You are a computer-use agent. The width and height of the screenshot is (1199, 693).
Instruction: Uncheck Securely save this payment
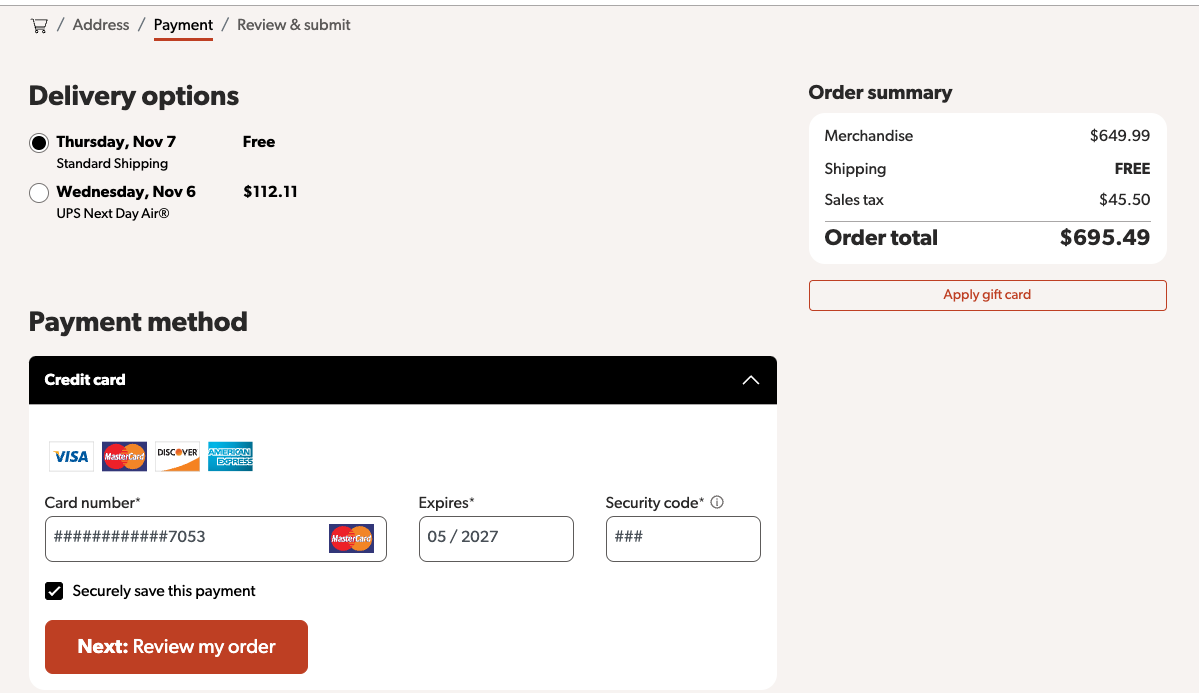(53, 590)
